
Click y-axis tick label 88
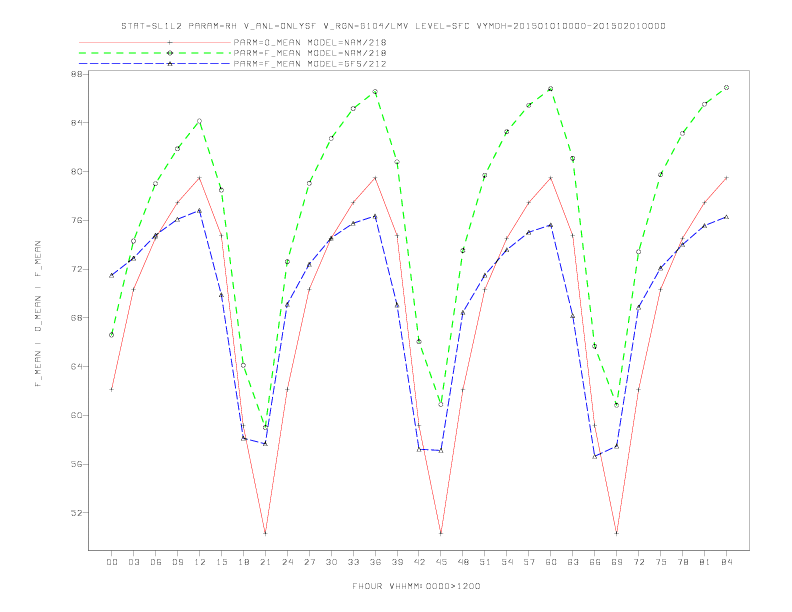76,74
